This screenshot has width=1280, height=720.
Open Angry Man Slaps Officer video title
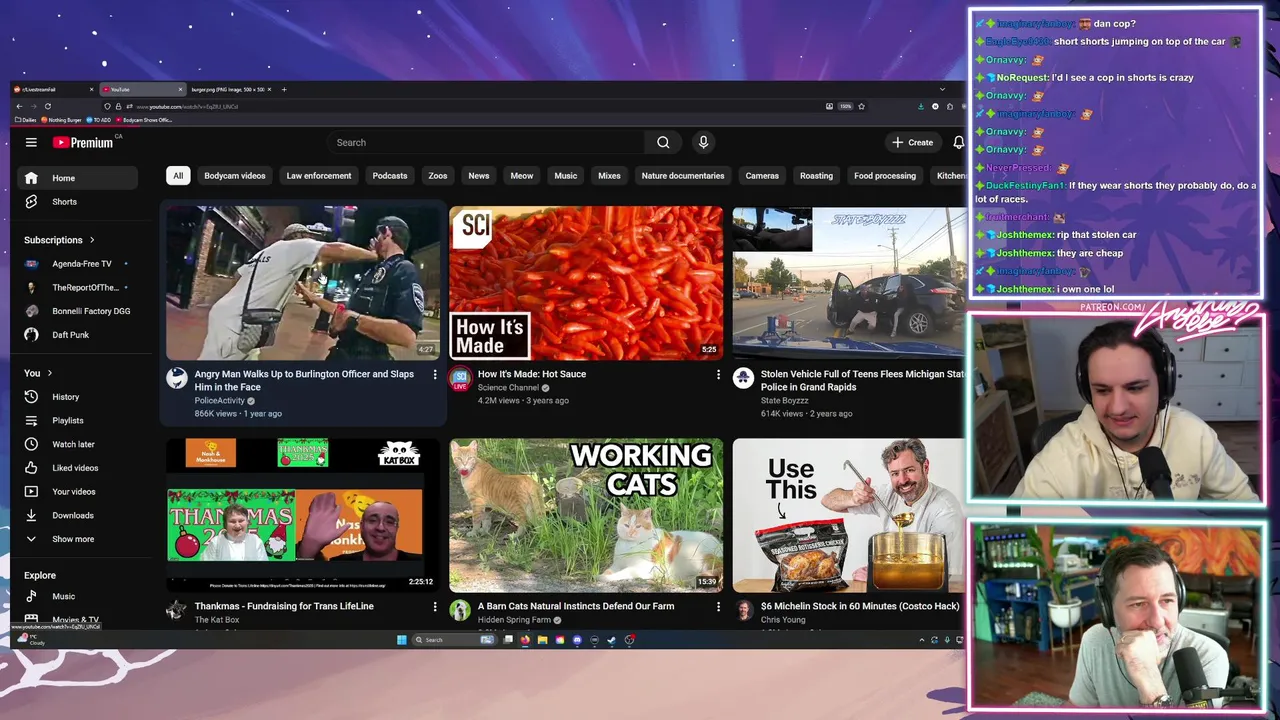pos(304,380)
